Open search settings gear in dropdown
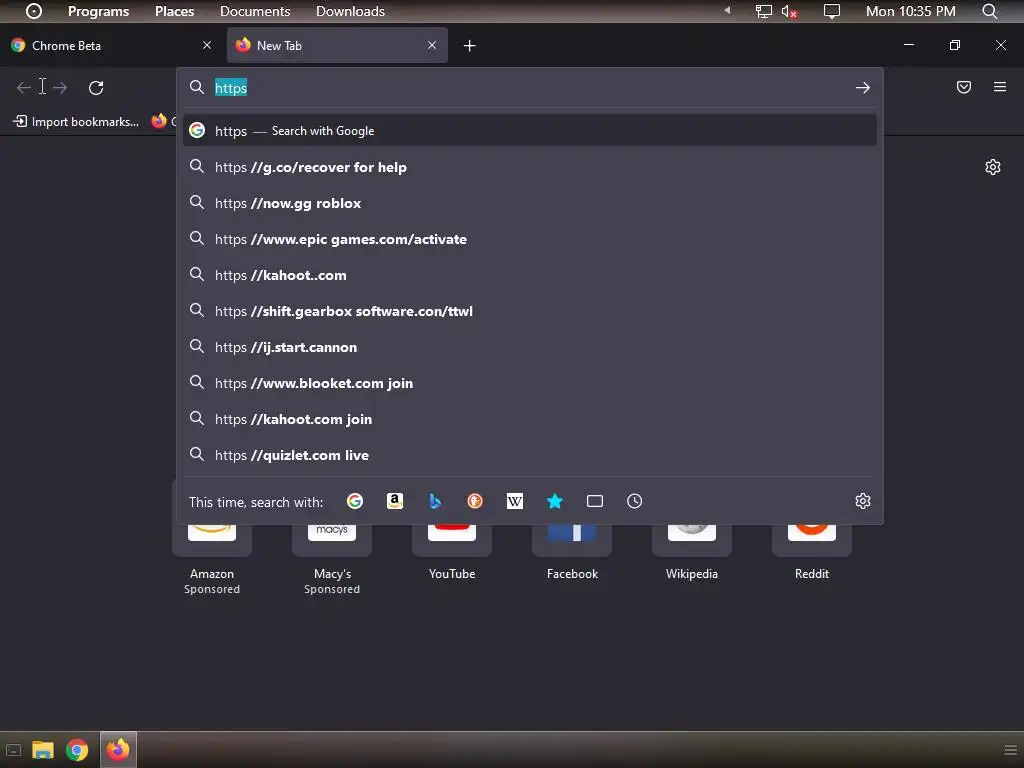 coord(863,501)
